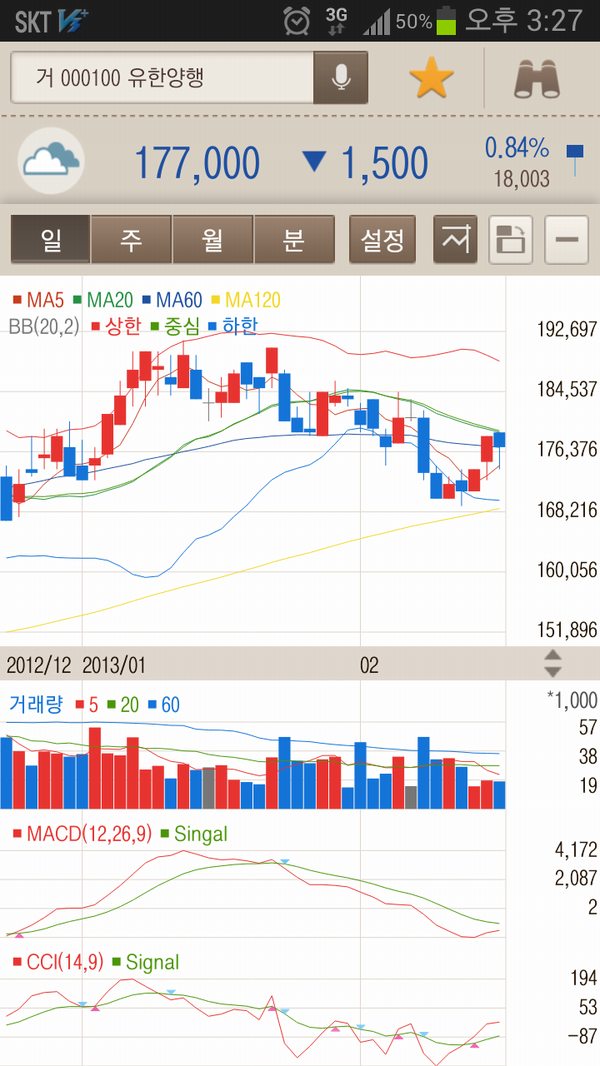Tap the 2012/12 date label
Viewport: 600px width, 1066px height.
39,664
